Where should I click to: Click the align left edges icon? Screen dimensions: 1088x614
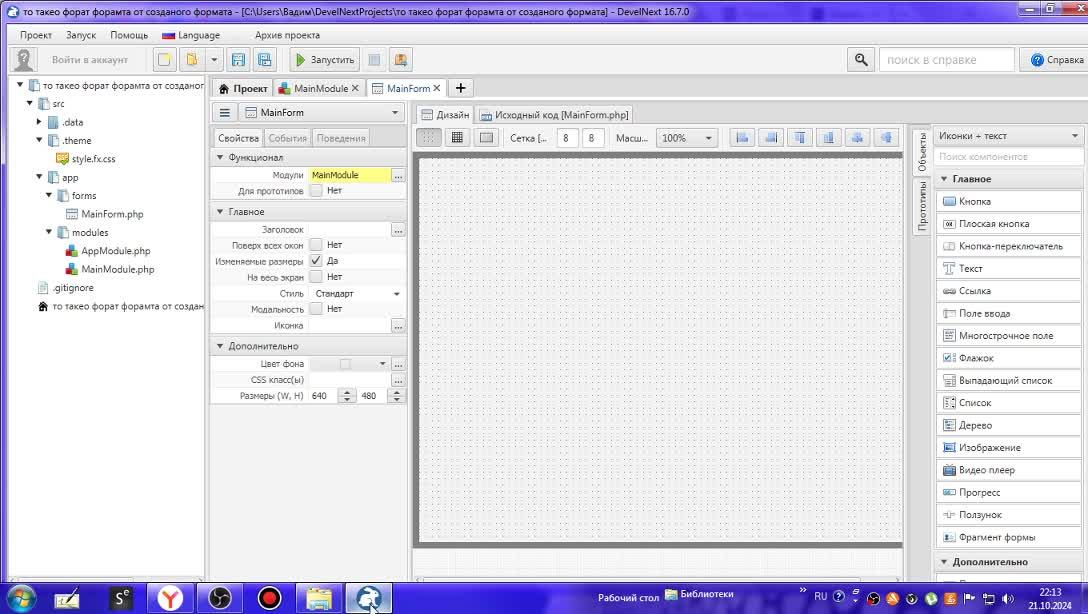(742, 138)
